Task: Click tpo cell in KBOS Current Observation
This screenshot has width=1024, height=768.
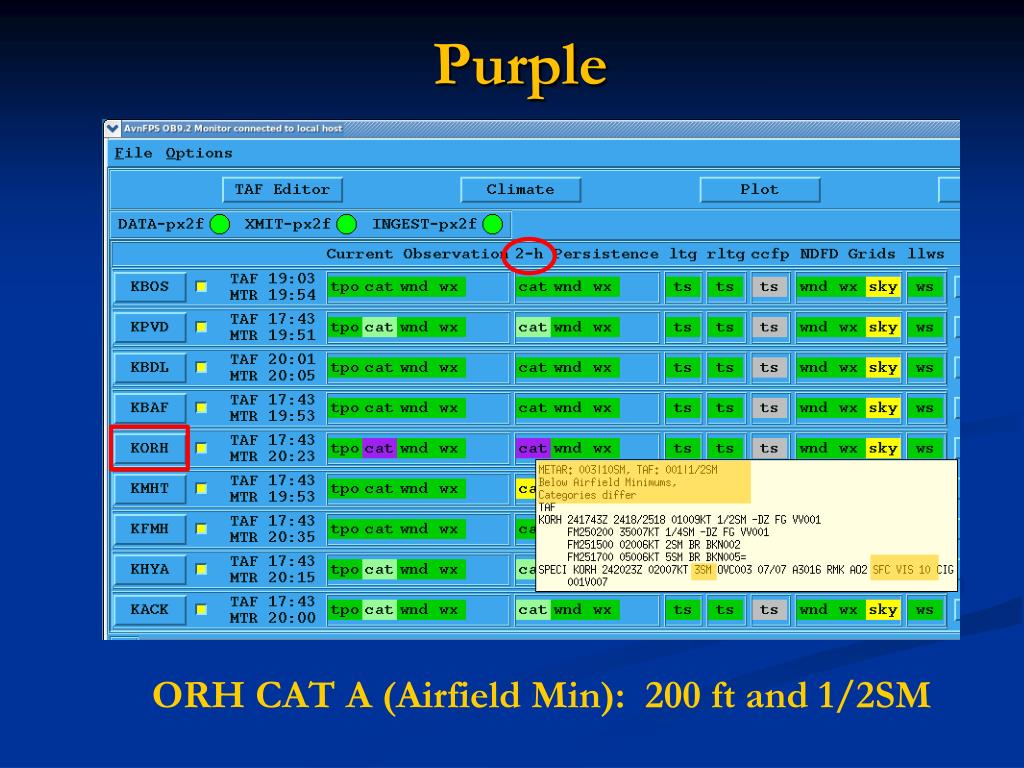Action: tap(345, 287)
